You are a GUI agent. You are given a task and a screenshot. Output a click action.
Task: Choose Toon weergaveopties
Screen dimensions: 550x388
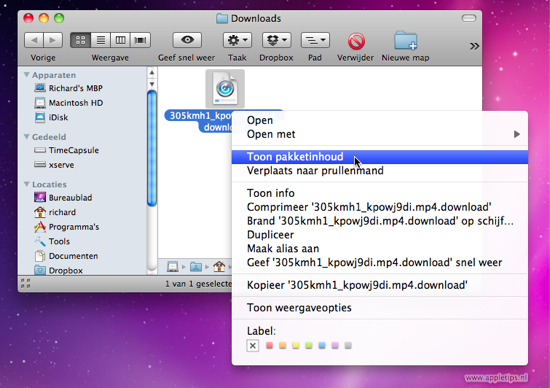pos(380,308)
